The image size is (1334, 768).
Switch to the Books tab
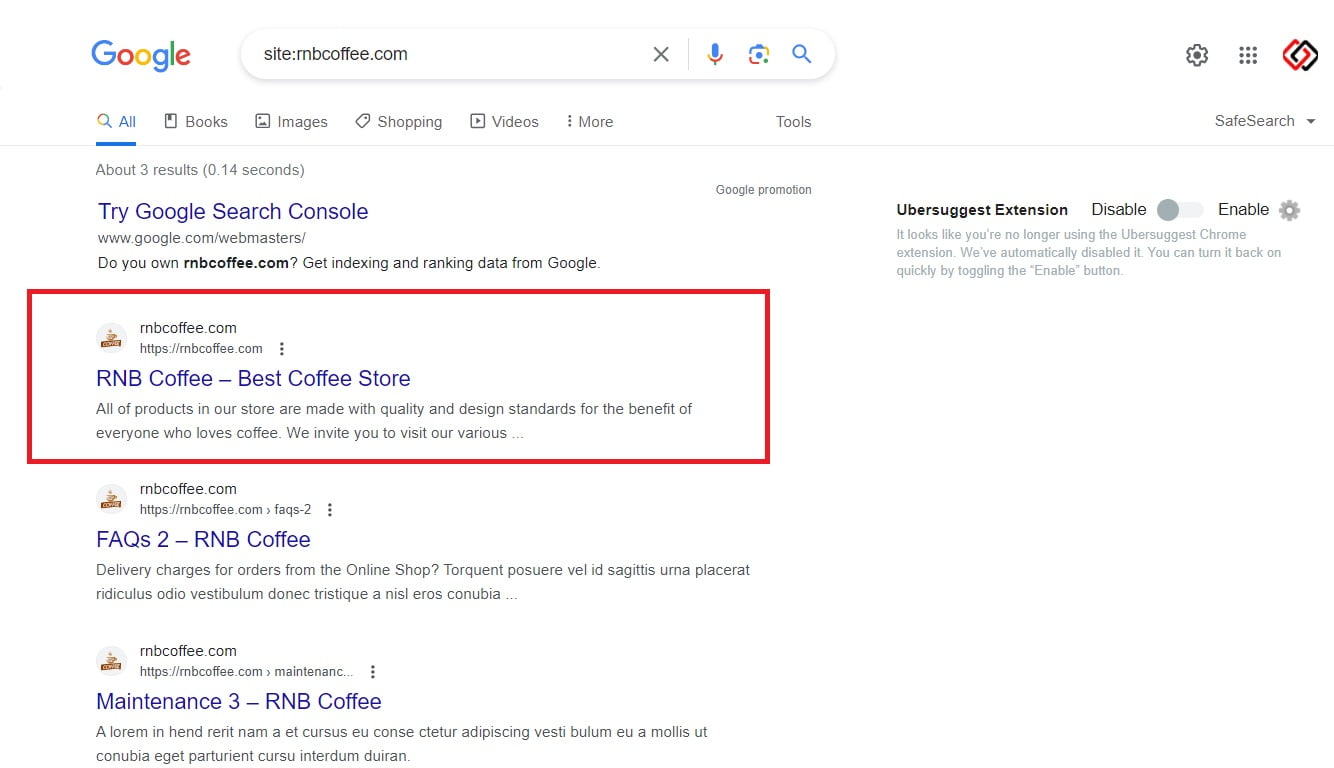tap(196, 122)
